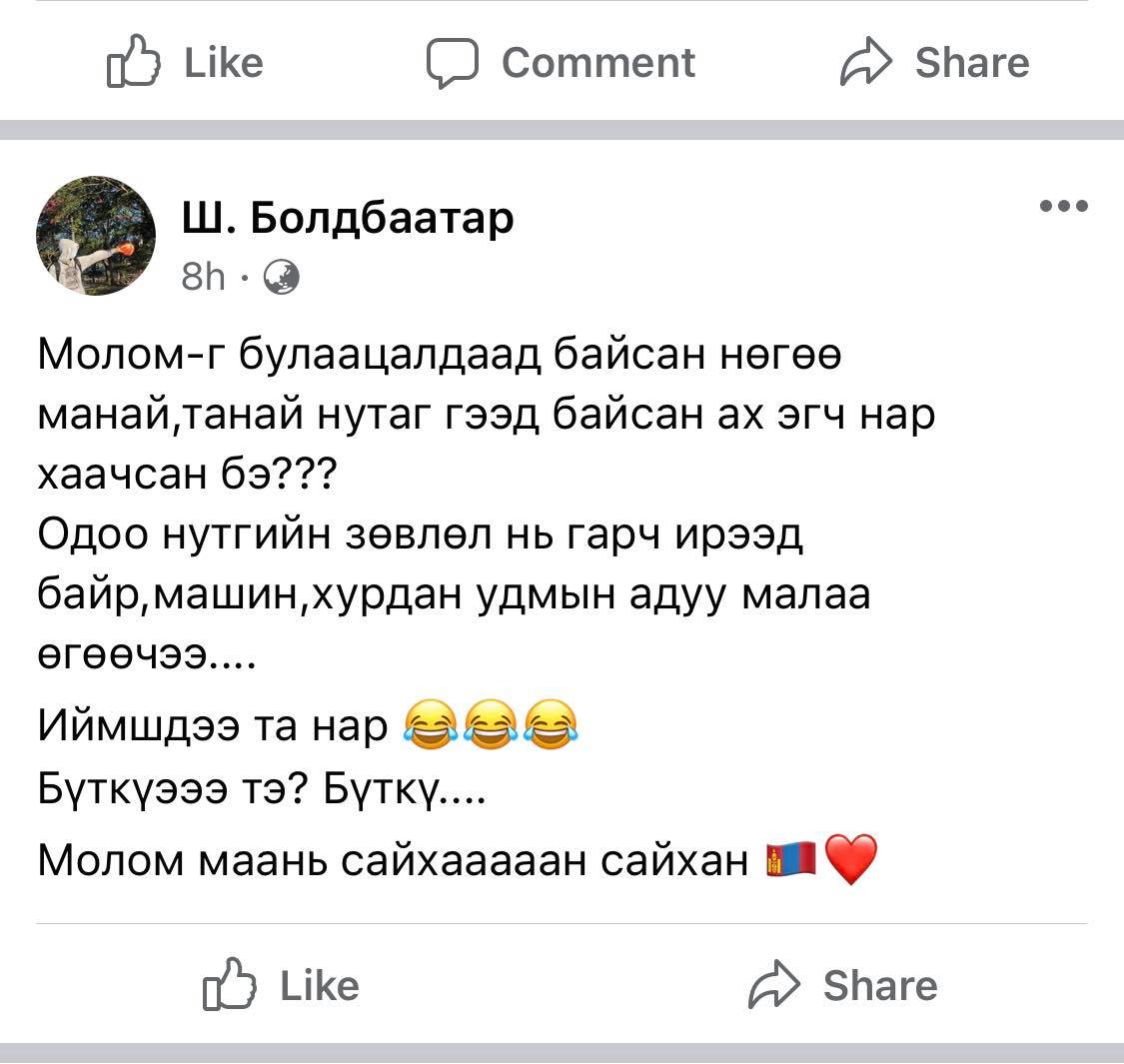
Task: Click the 8h post timestamp
Action: pos(204,277)
